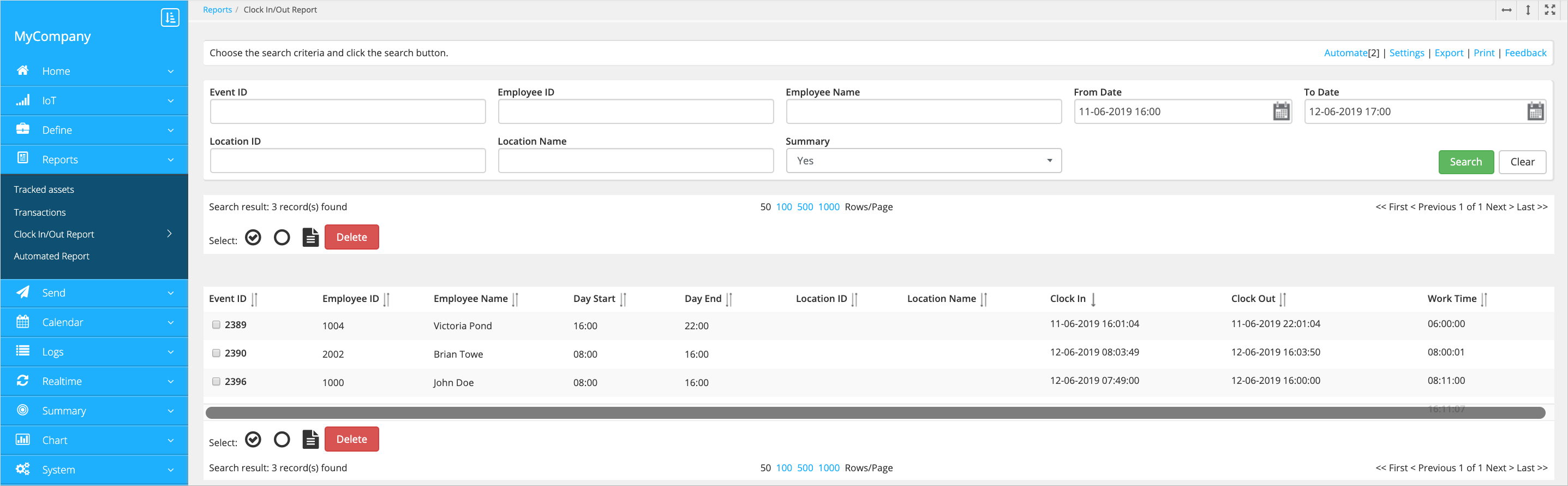Select the checkbox for event 2390
This screenshot has height=486, width=1568.
pos(216,353)
